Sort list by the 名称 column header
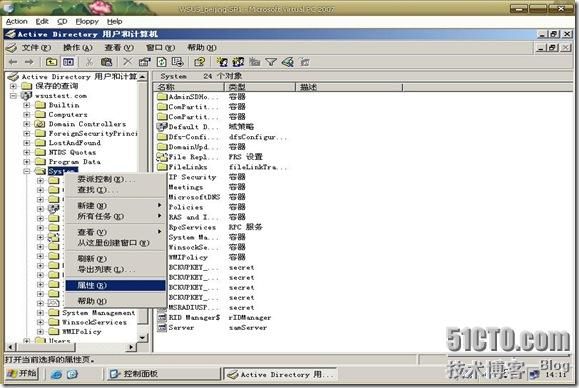 pyautogui.click(x=189, y=87)
